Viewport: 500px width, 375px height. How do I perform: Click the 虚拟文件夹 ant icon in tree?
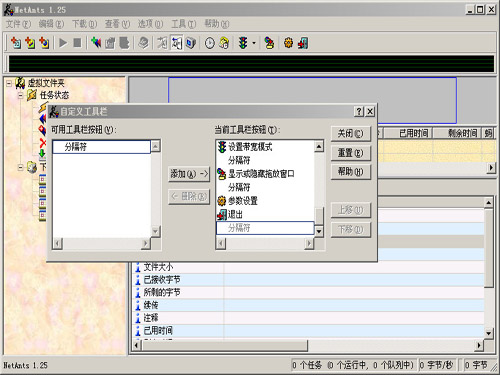tap(20, 83)
